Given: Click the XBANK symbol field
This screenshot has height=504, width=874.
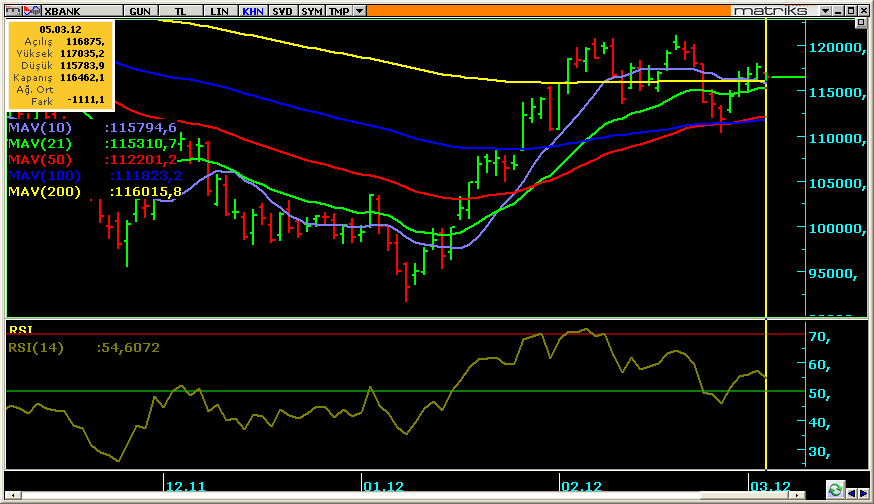Looking at the screenshot, I should [82, 11].
